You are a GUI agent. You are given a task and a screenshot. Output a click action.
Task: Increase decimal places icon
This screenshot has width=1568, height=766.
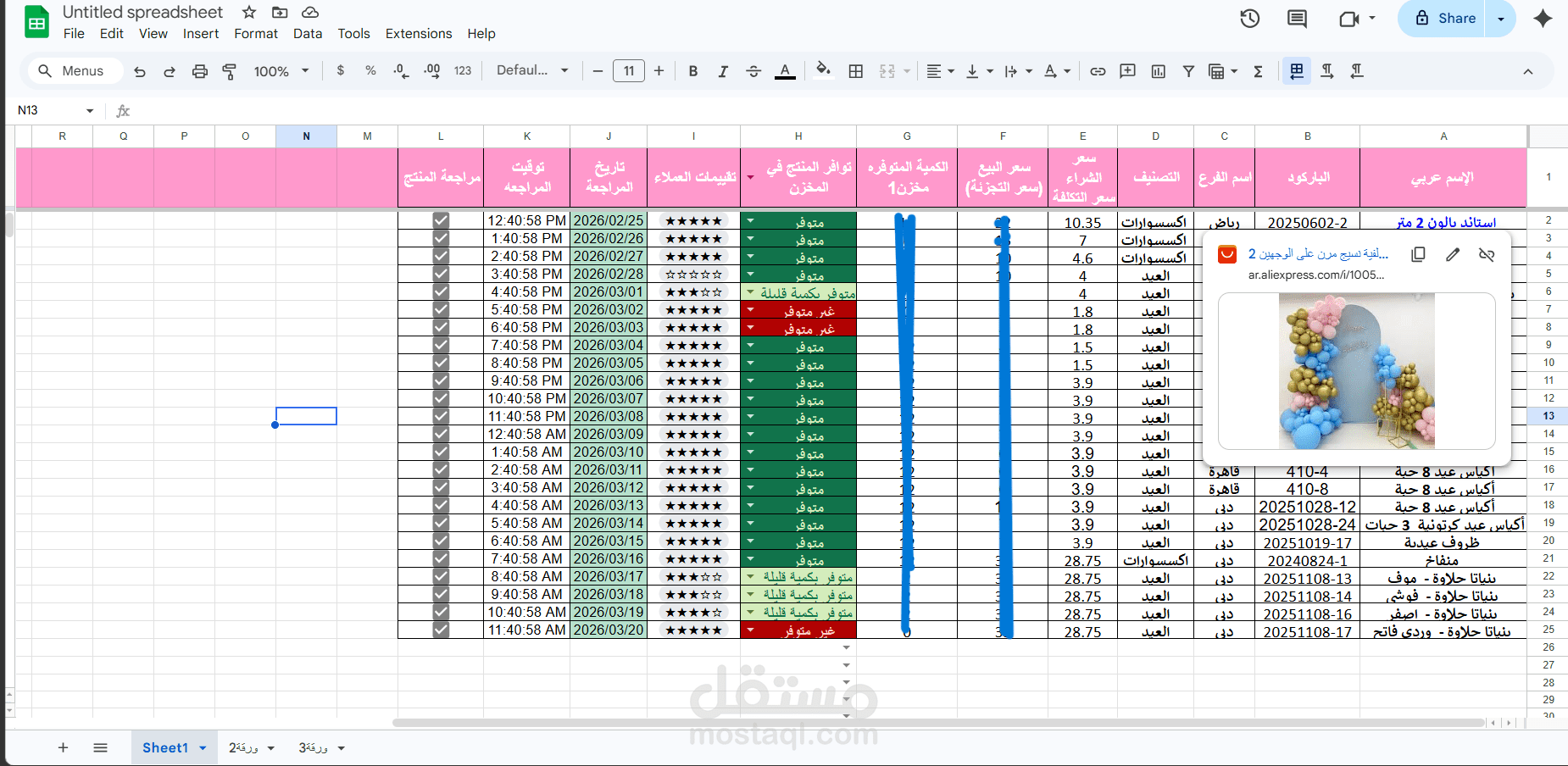coord(432,71)
